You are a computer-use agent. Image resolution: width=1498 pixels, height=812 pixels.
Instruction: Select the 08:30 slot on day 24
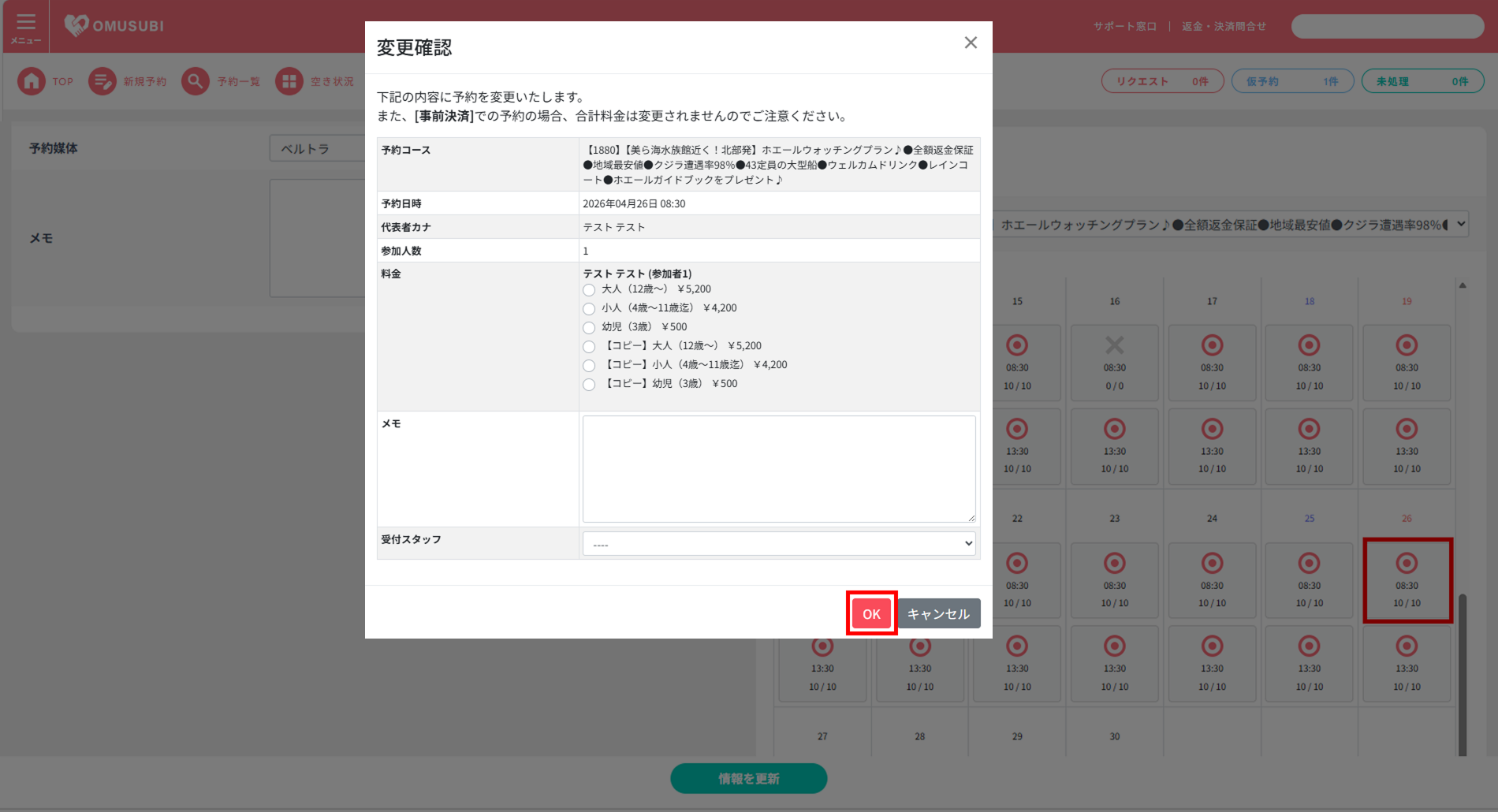(x=1212, y=580)
